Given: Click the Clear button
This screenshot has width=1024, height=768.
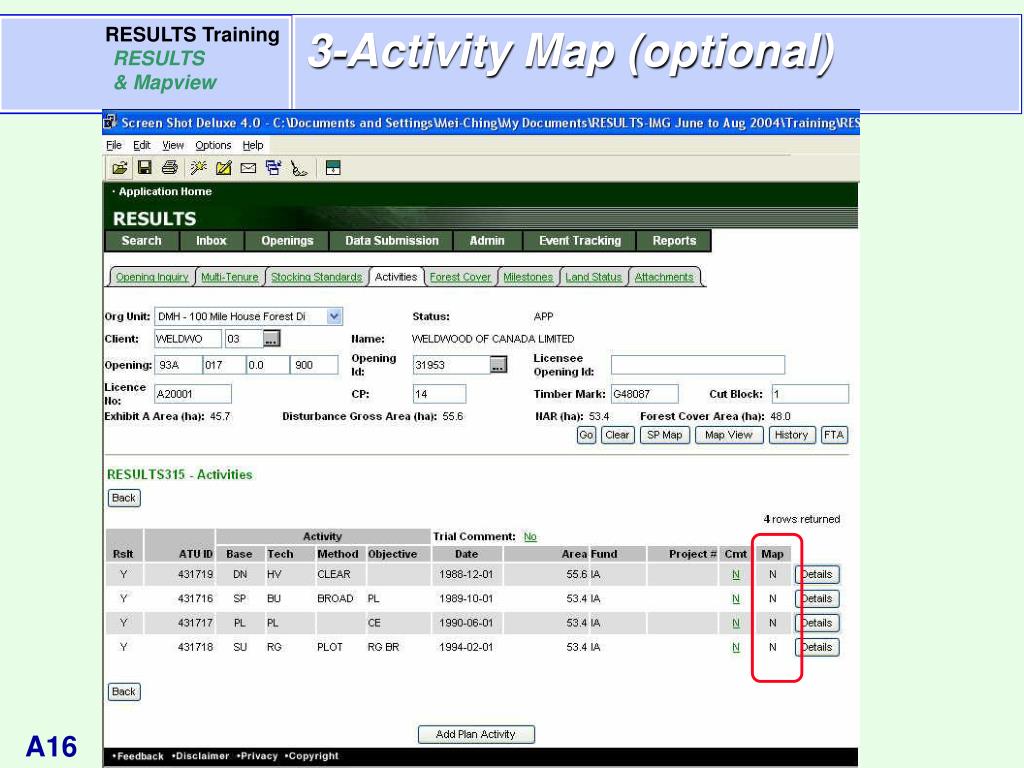Looking at the screenshot, I should coord(617,435).
